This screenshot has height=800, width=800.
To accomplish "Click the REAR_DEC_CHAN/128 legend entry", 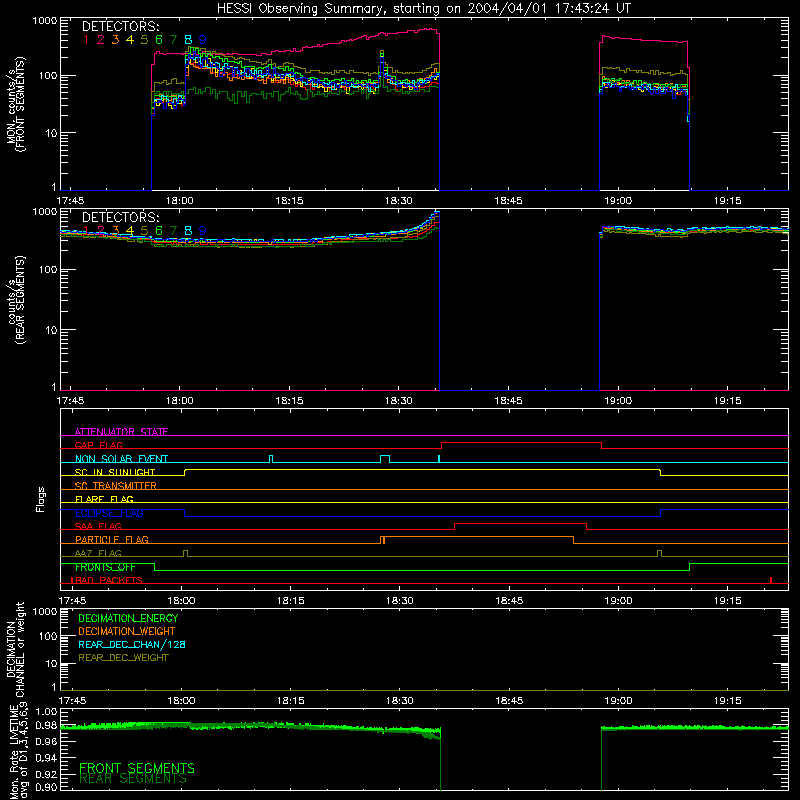I will pos(132,644).
